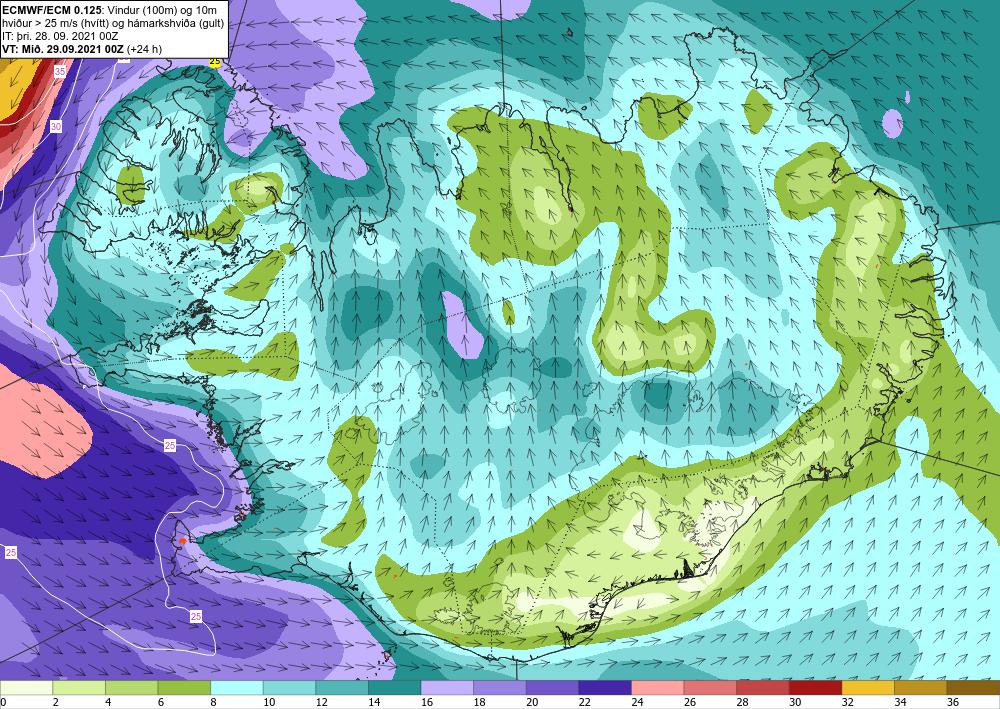Click the legend scale value 22
The height and width of the screenshot is (709, 1000).
click(584, 703)
